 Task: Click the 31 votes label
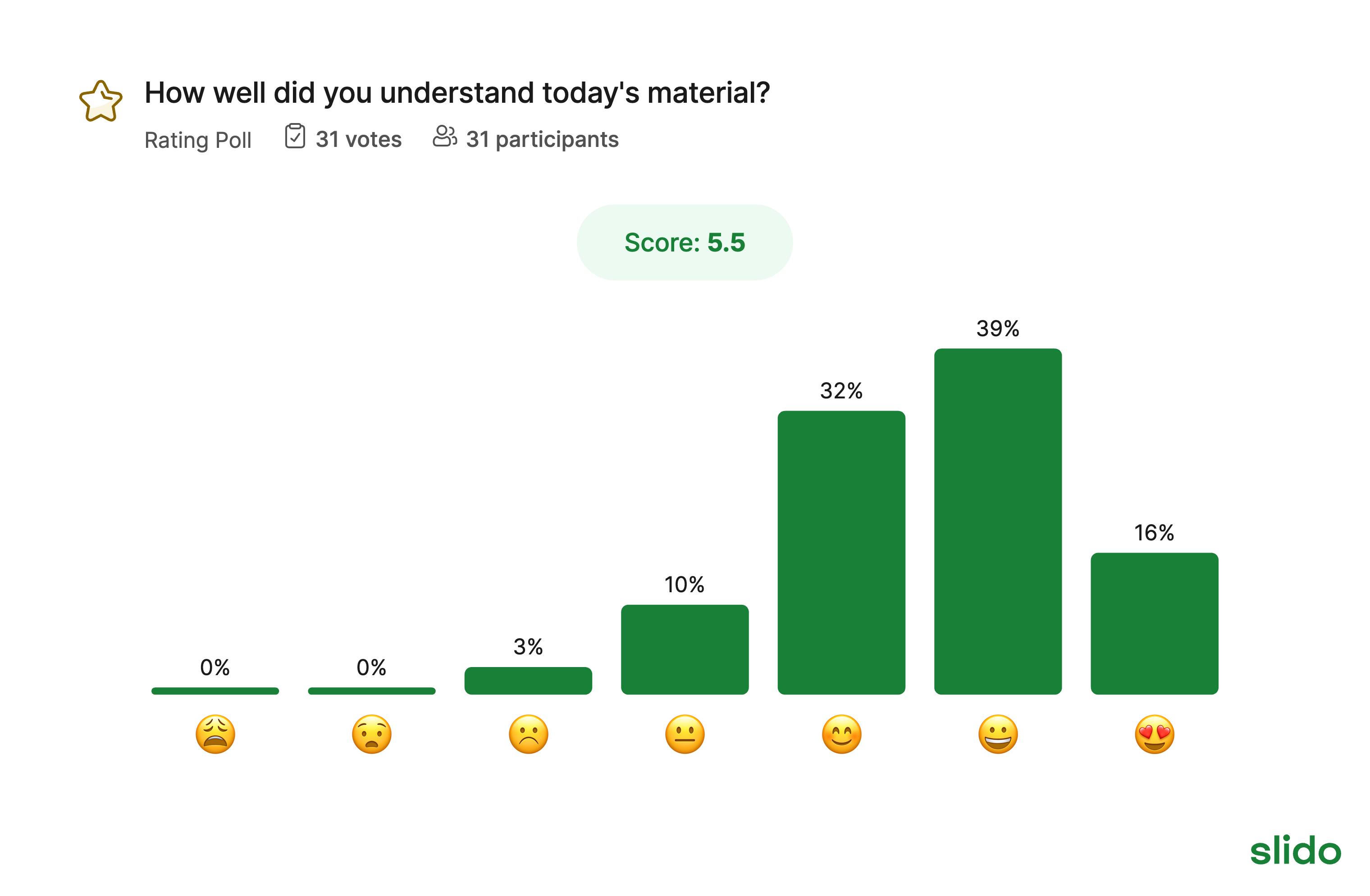coord(358,139)
